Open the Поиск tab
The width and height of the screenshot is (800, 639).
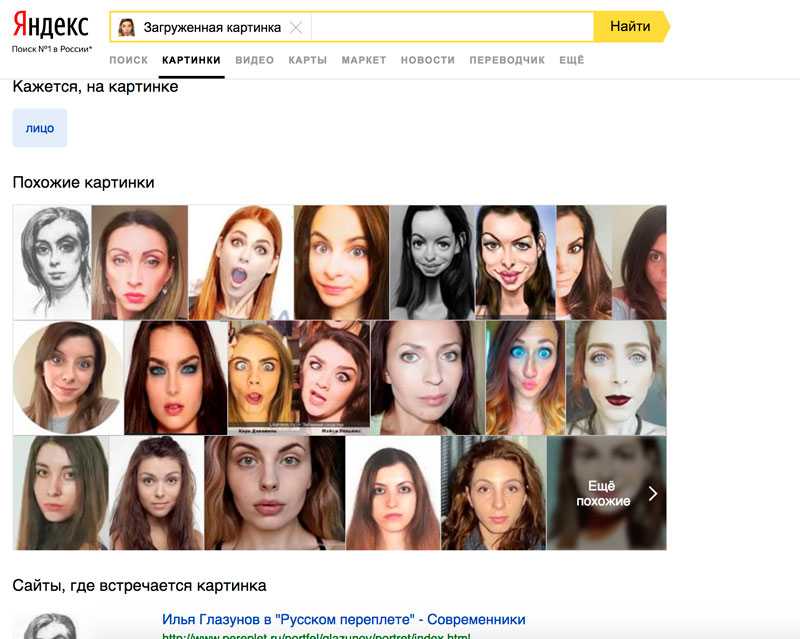point(129,60)
